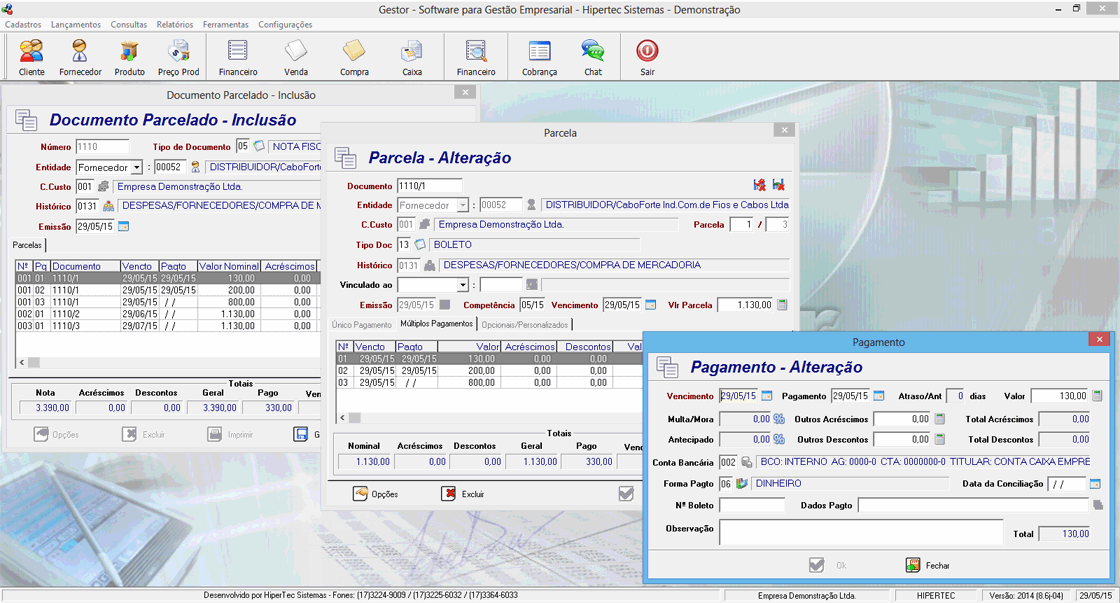Click calendar icon beside Vencimento in Parcela window

click(650, 304)
